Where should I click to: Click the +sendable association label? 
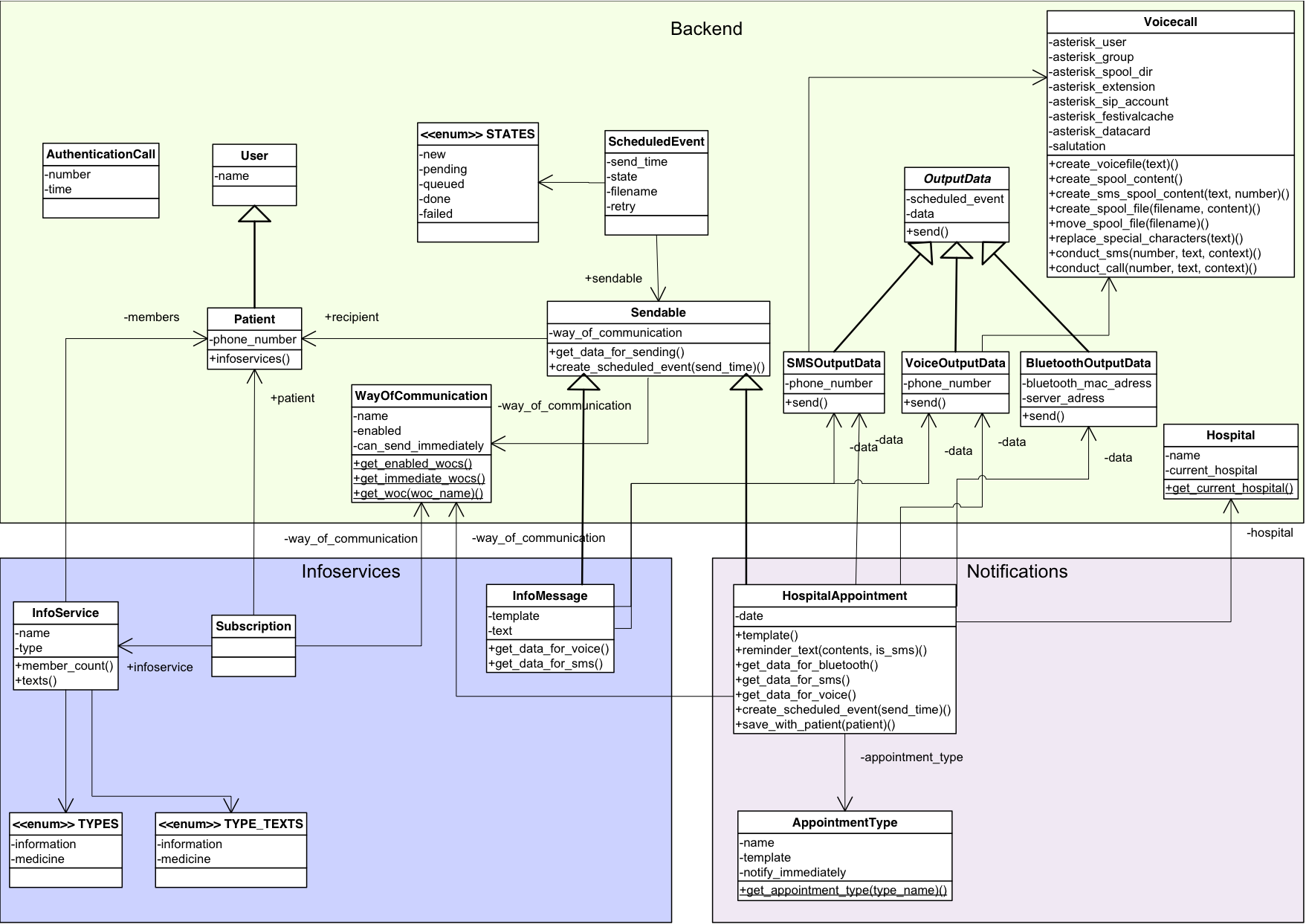click(x=612, y=278)
